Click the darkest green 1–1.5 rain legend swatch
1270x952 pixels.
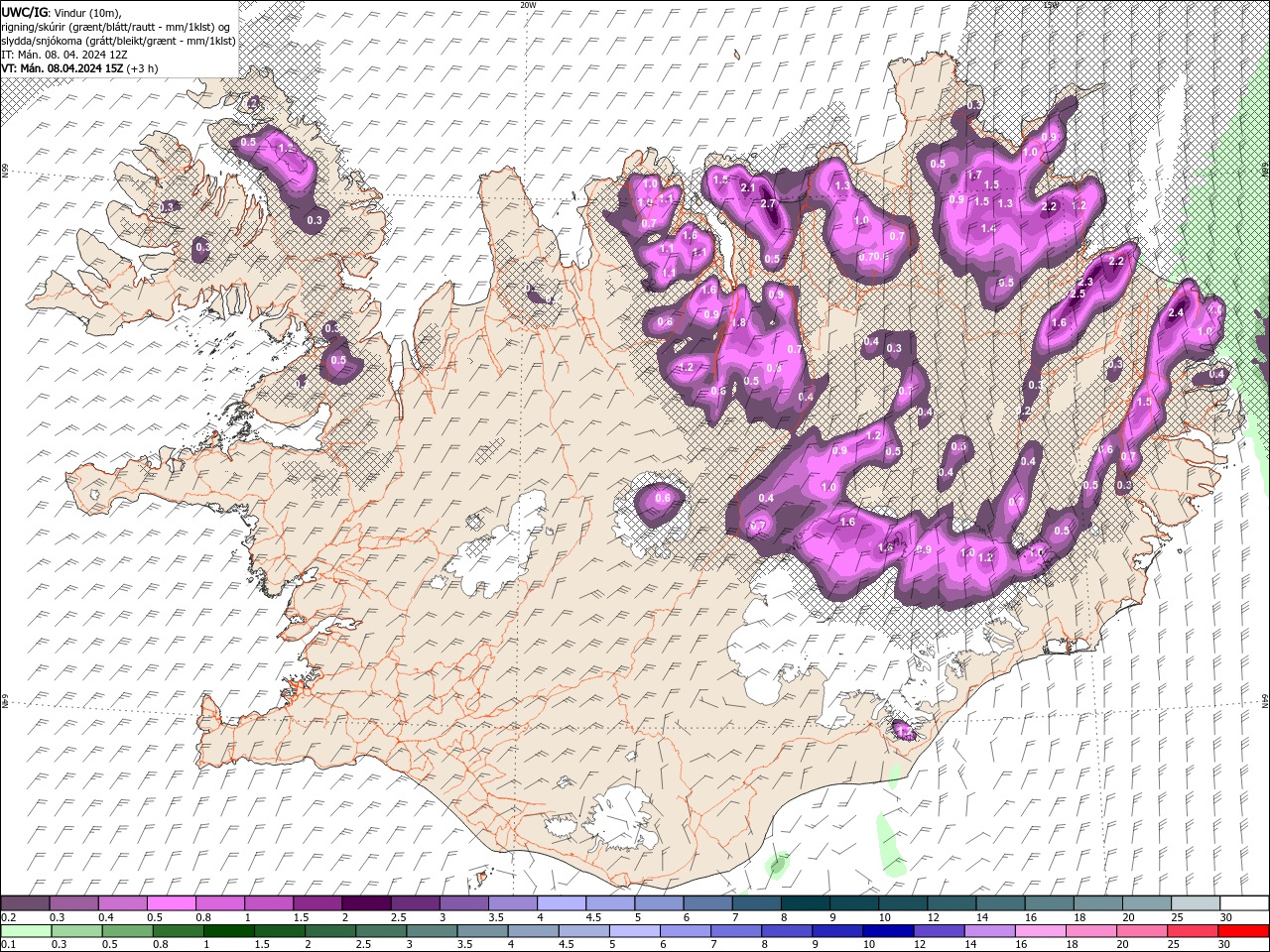pyautogui.click(x=227, y=931)
